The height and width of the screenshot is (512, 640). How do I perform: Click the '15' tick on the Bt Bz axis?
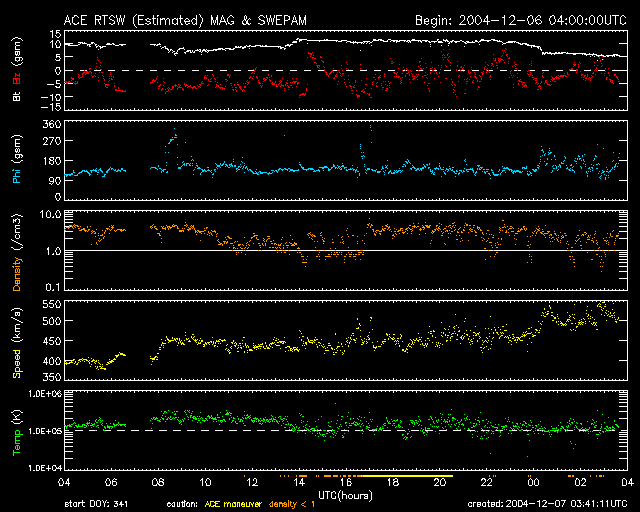tap(56, 34)
